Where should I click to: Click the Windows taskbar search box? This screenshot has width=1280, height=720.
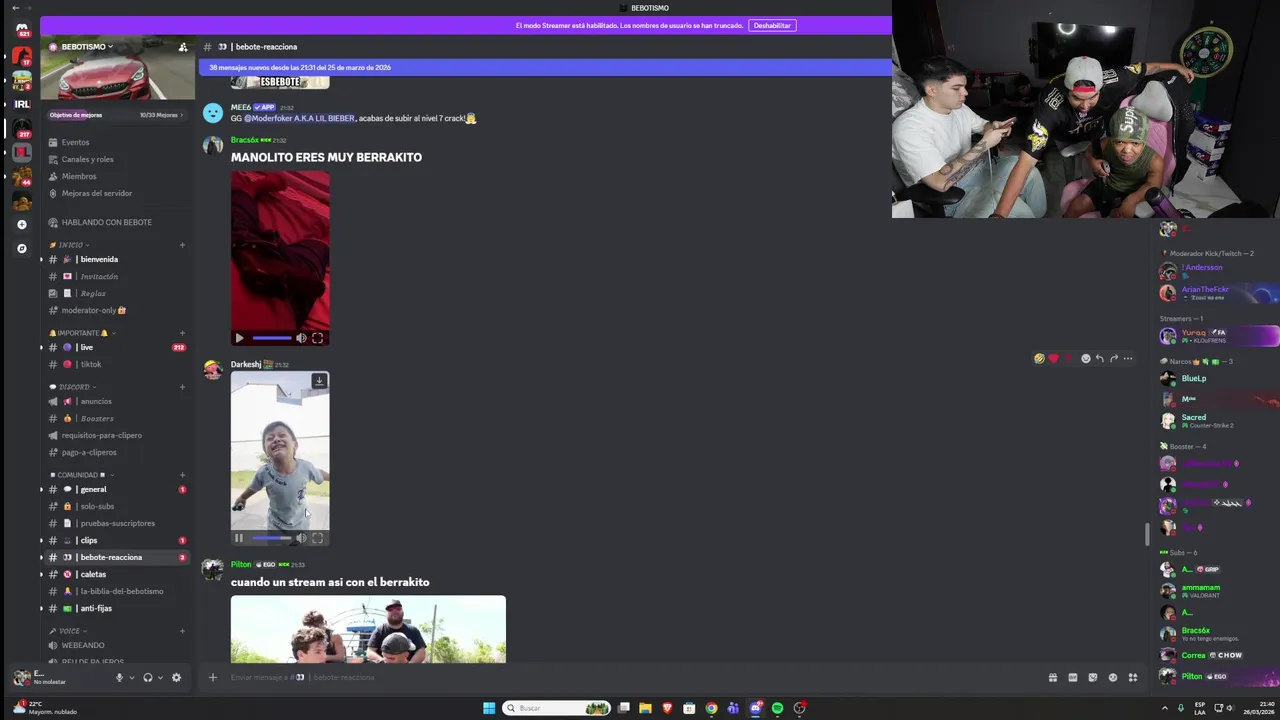pos(556,708)
